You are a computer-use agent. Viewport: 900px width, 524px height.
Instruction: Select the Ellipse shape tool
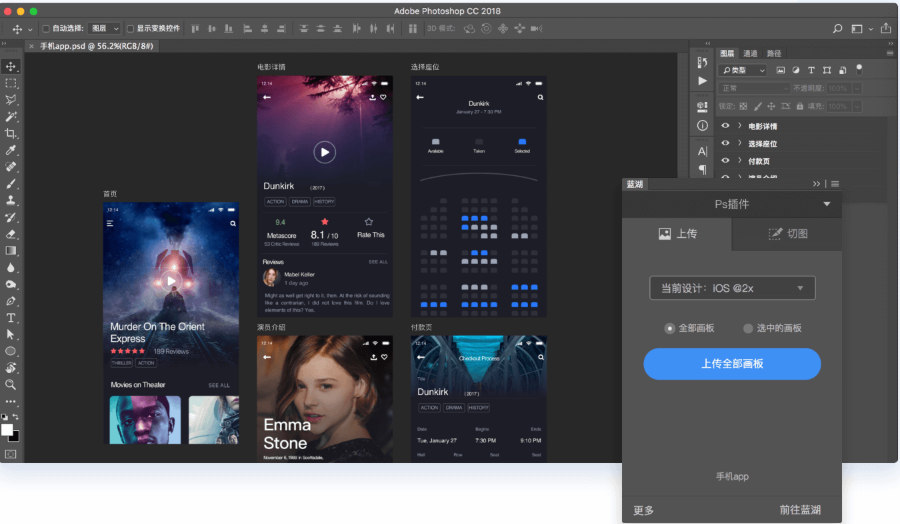(10, 351)
